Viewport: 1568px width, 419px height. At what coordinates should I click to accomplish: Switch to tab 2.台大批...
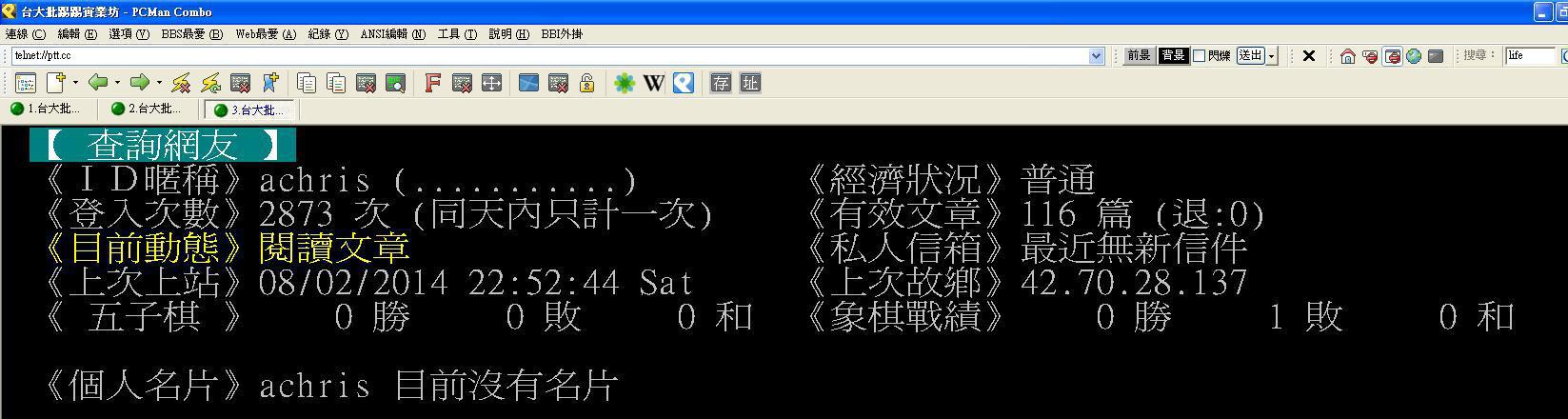pyautogui.click(x=149, y=109)
